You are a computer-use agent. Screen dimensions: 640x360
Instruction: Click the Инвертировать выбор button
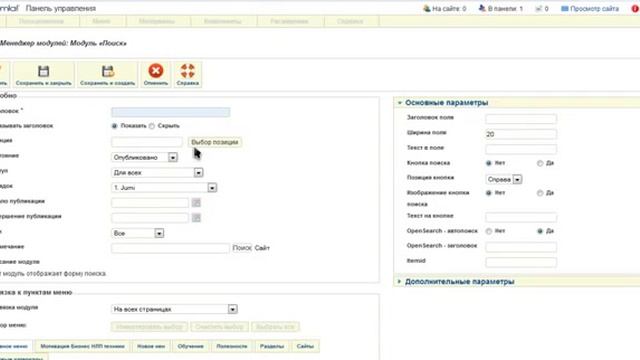pyautogui.click(x=149, y=327)
